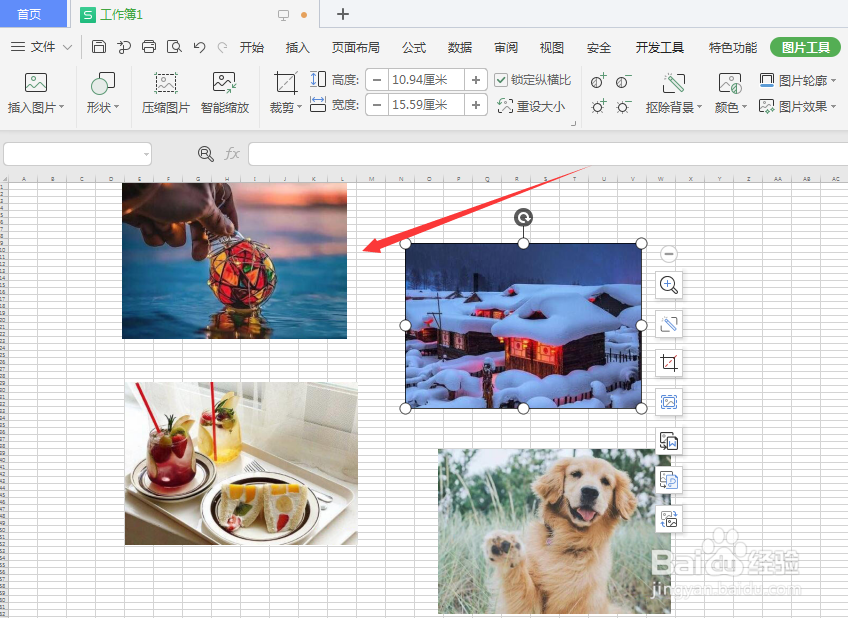
Task: Switch to the 插入 tab
Action: 297,48
